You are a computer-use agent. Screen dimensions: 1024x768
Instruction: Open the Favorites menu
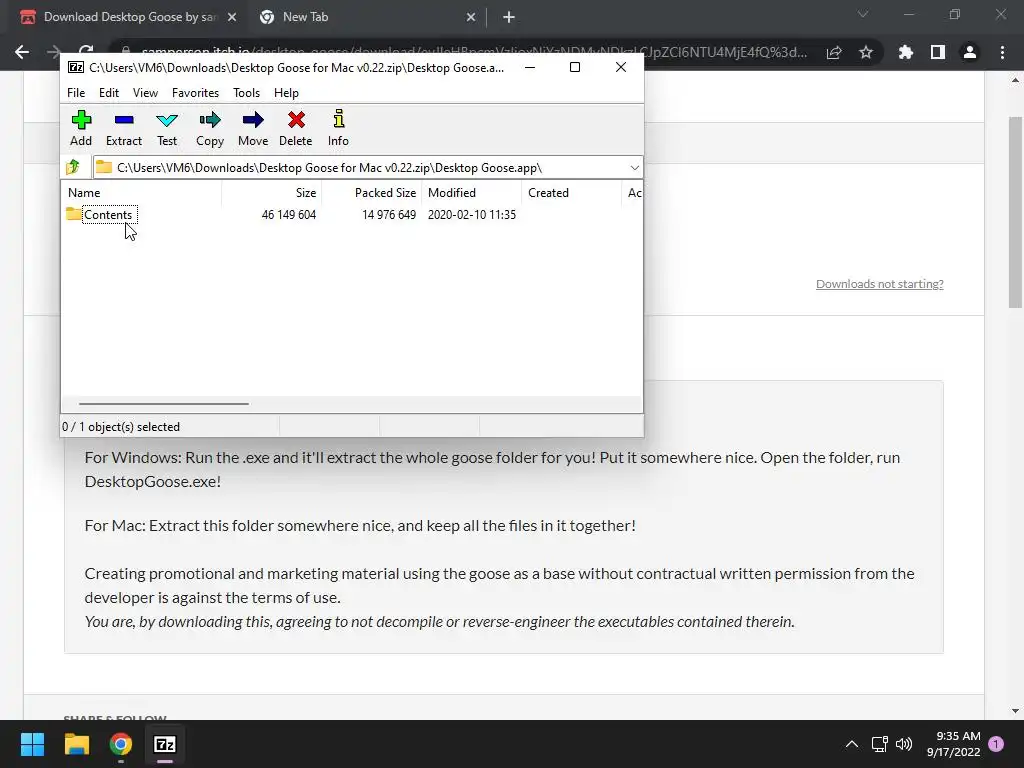tap(195, 93)
